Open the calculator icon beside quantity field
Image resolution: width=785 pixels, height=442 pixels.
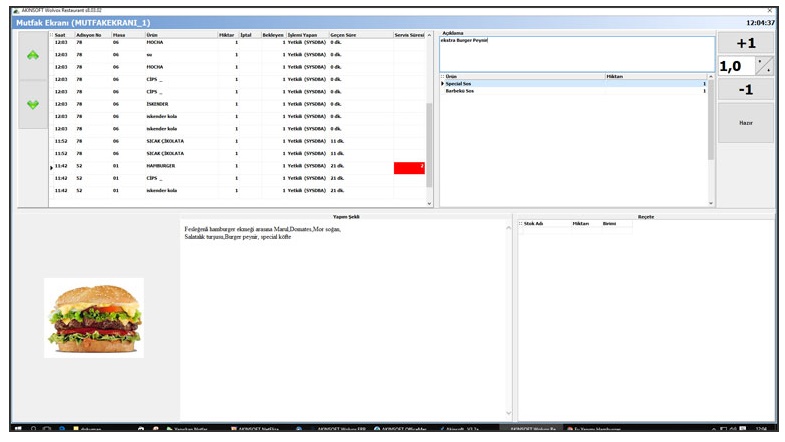[x=764, y=66]
